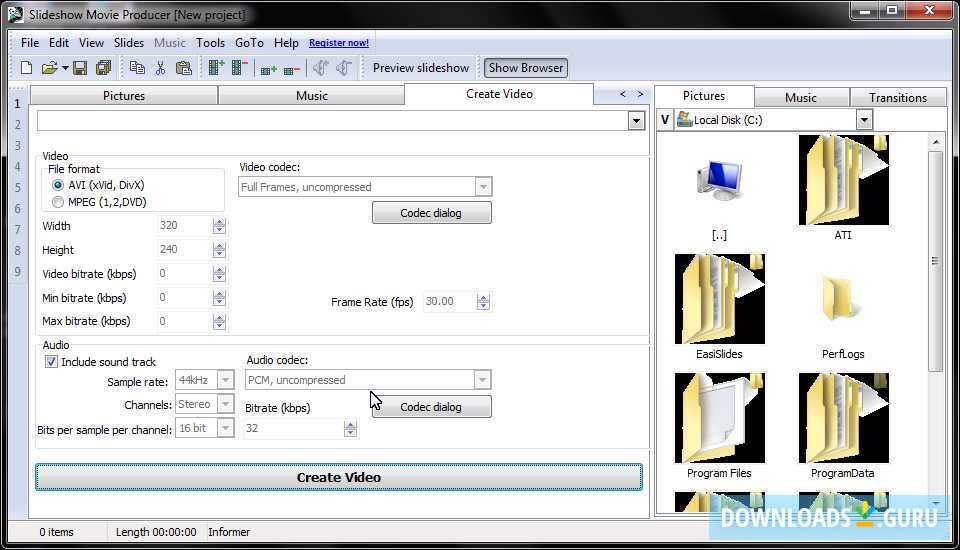Select the EasiSlides folder thumbnail
Screen dimensions: 960x550
[719, 299]
